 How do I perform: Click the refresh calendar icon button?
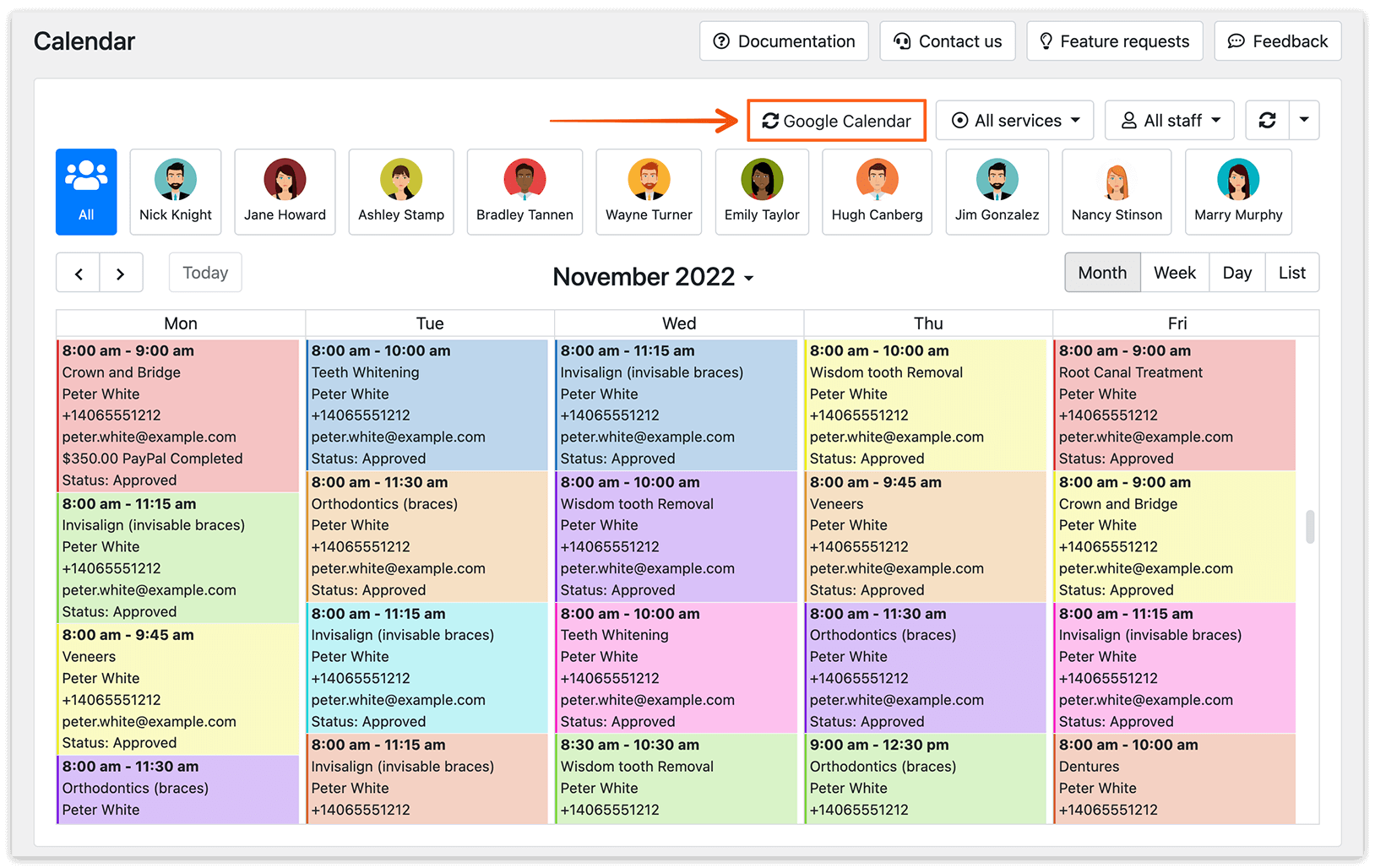pos(1267,121)
